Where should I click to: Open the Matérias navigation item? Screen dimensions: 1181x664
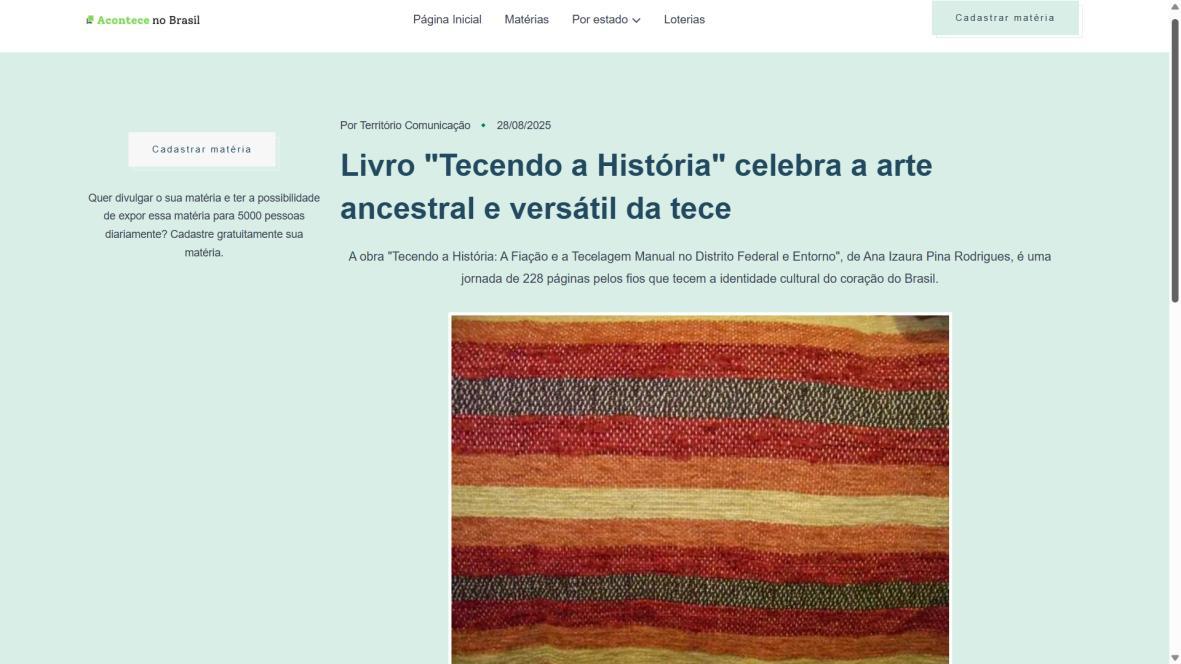pyautogui.click(x=526, y=20)
